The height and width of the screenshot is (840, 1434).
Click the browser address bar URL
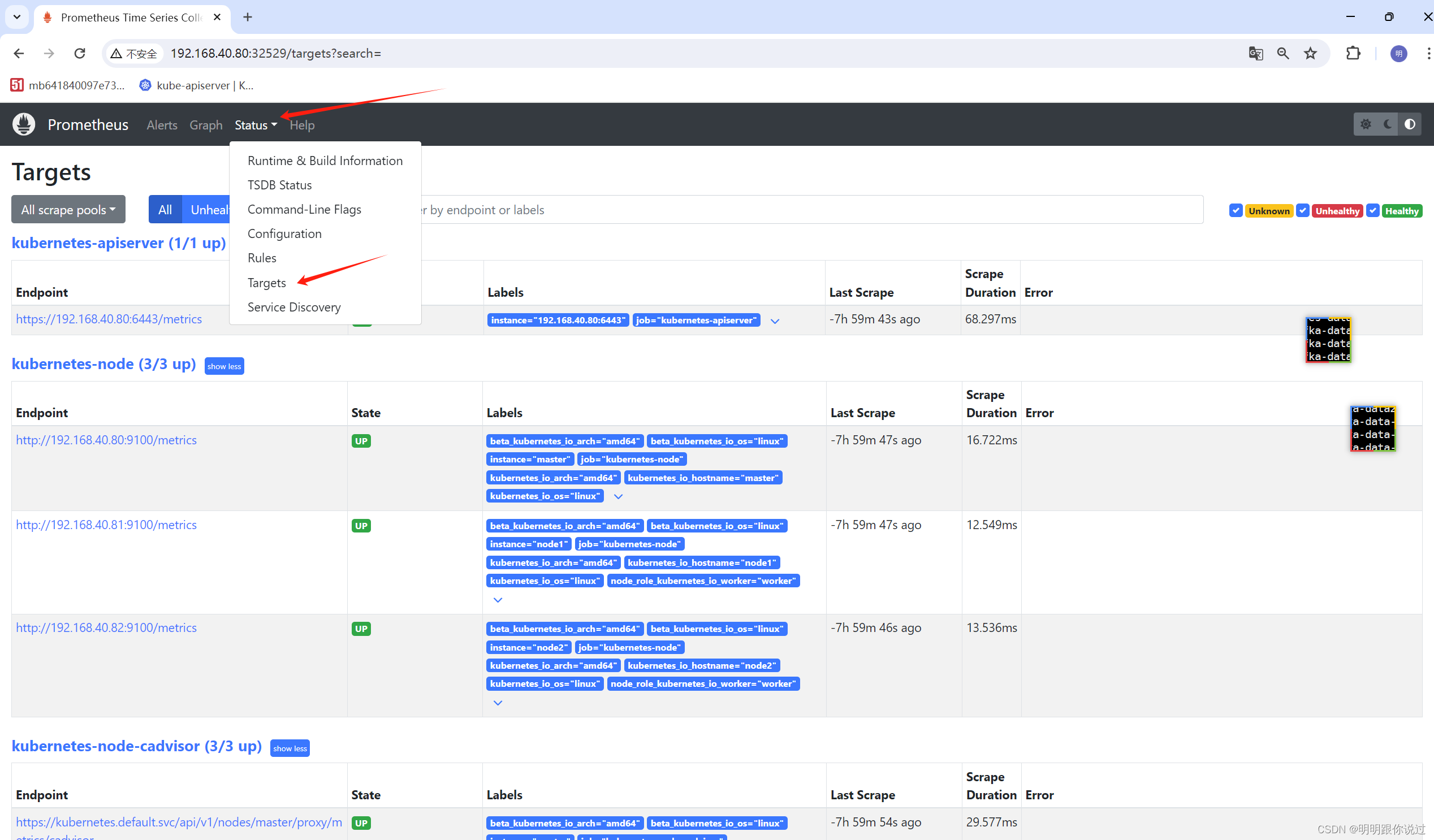tap(276, 54)
